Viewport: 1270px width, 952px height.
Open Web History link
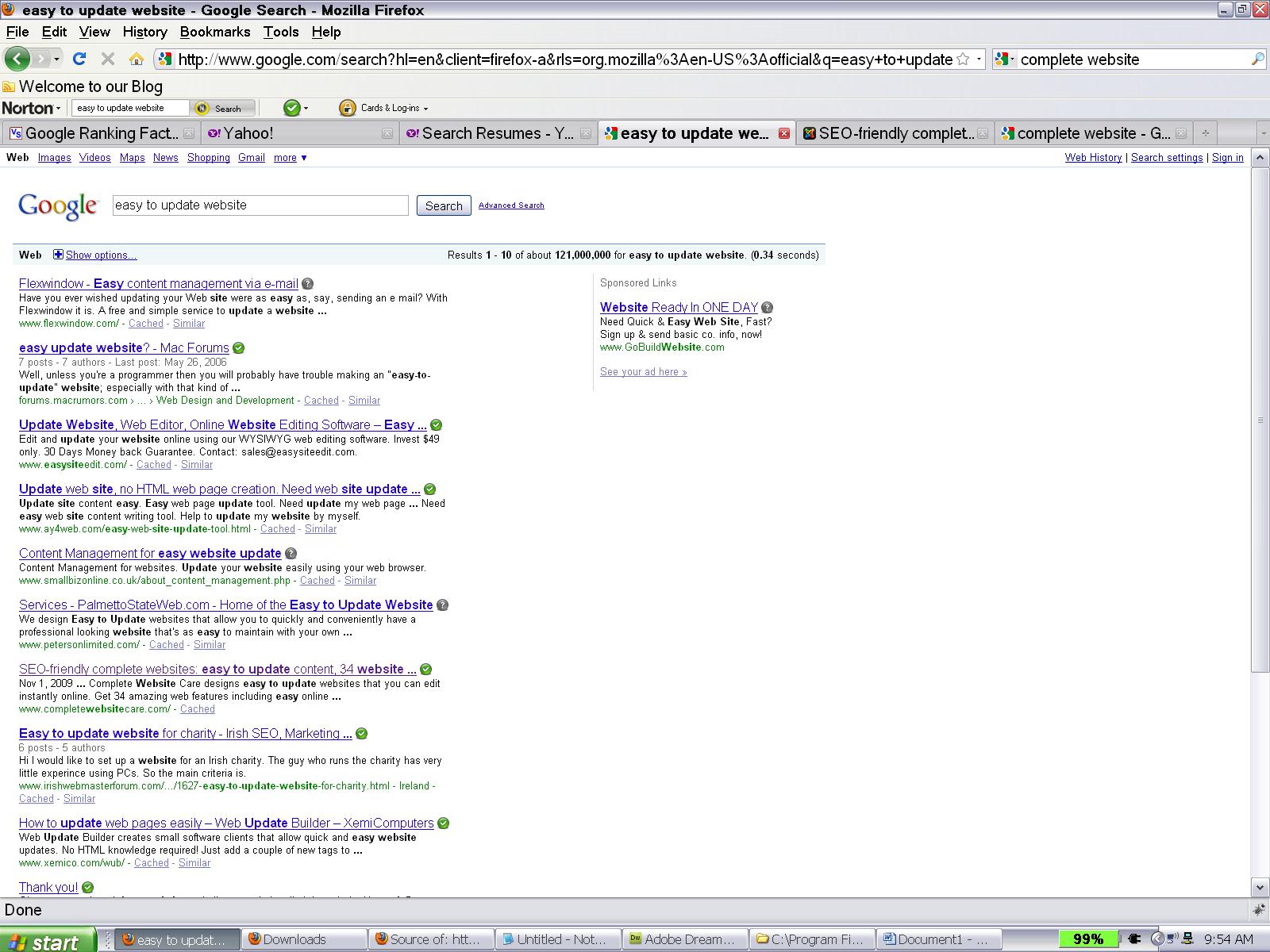[1093, 158]
